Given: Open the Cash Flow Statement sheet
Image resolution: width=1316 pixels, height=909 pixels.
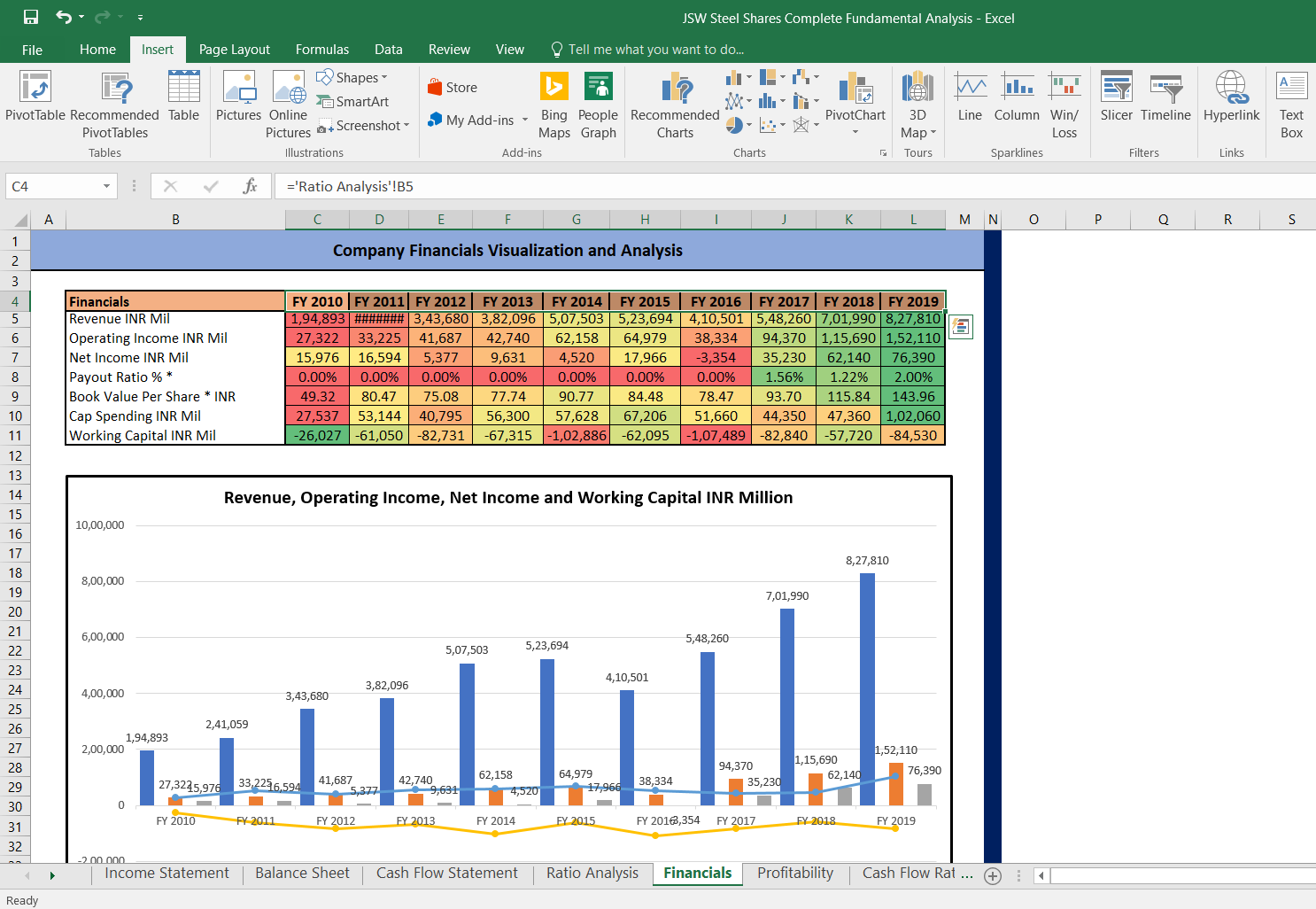Looking at the screenshot, I should 447,874.
